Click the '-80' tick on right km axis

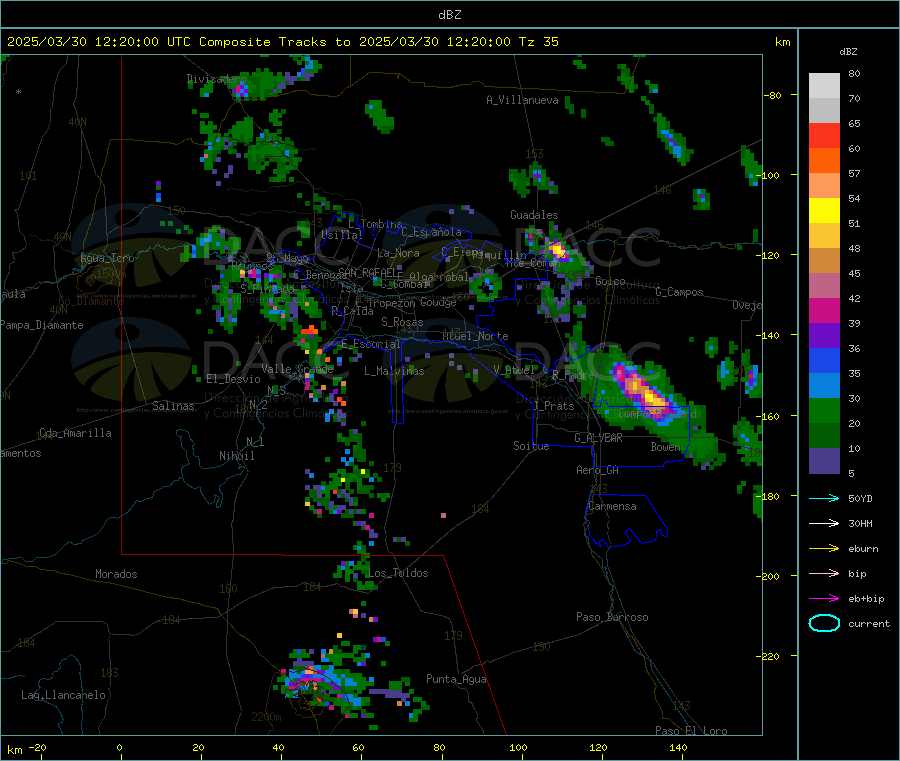(x=772, y=95)
